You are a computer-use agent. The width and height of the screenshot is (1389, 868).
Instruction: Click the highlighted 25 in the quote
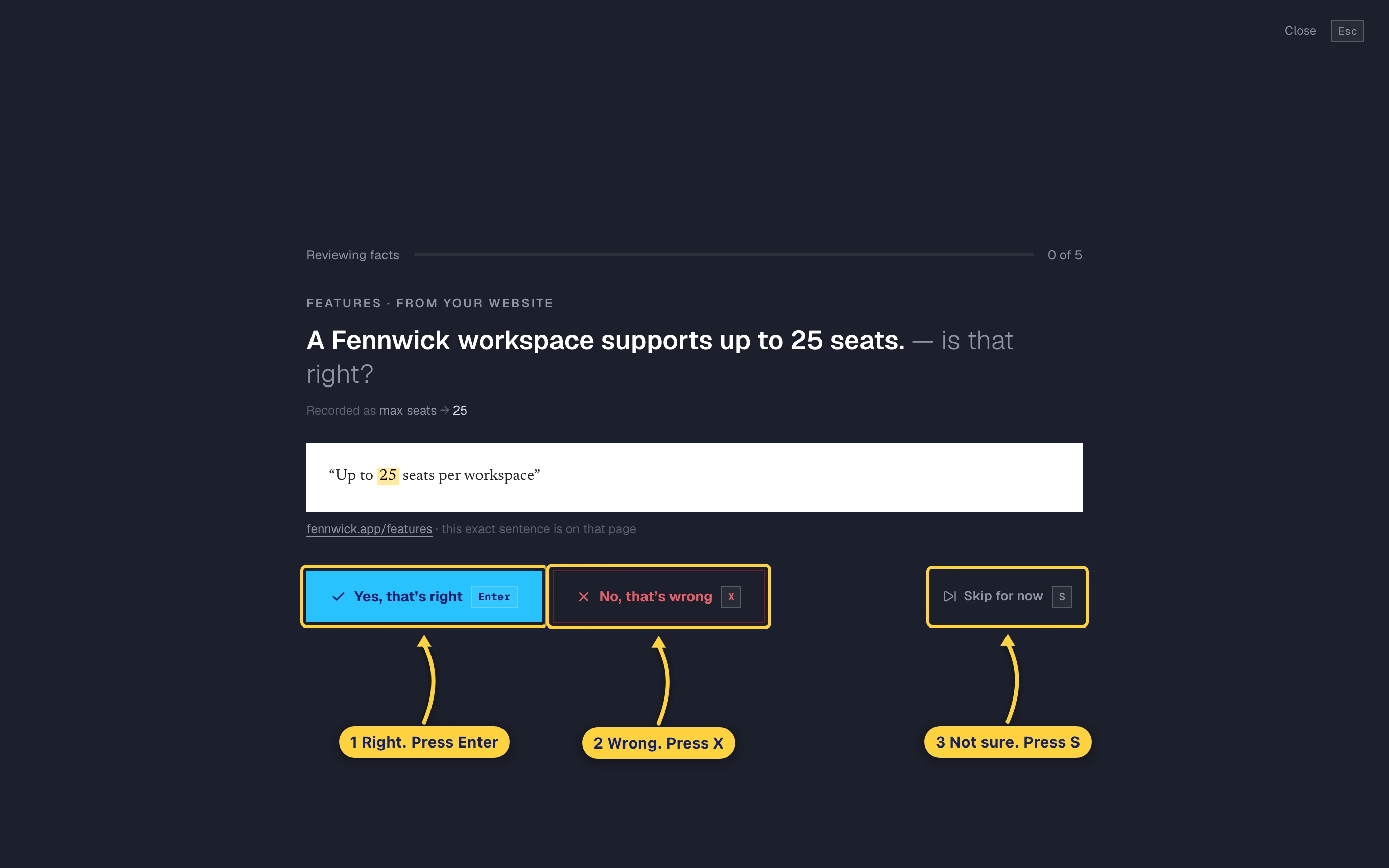pyautogui.click(x=388, y=475)
